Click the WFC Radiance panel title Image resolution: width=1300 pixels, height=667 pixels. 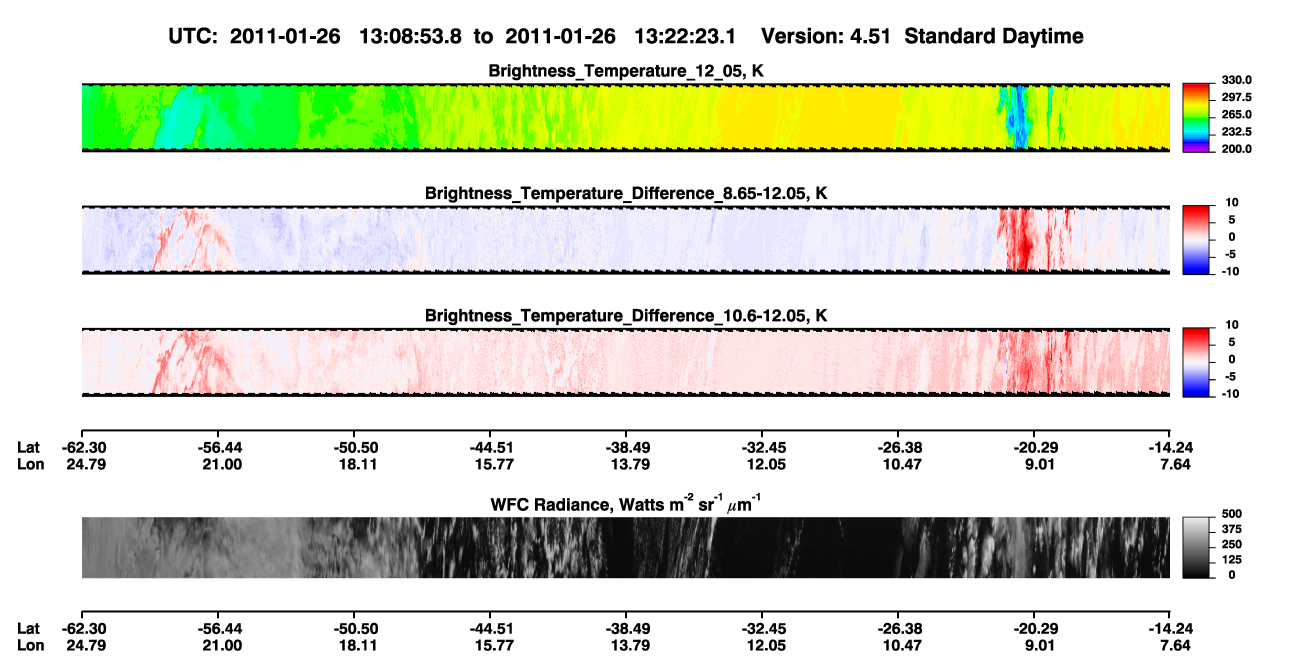point(626,503)
